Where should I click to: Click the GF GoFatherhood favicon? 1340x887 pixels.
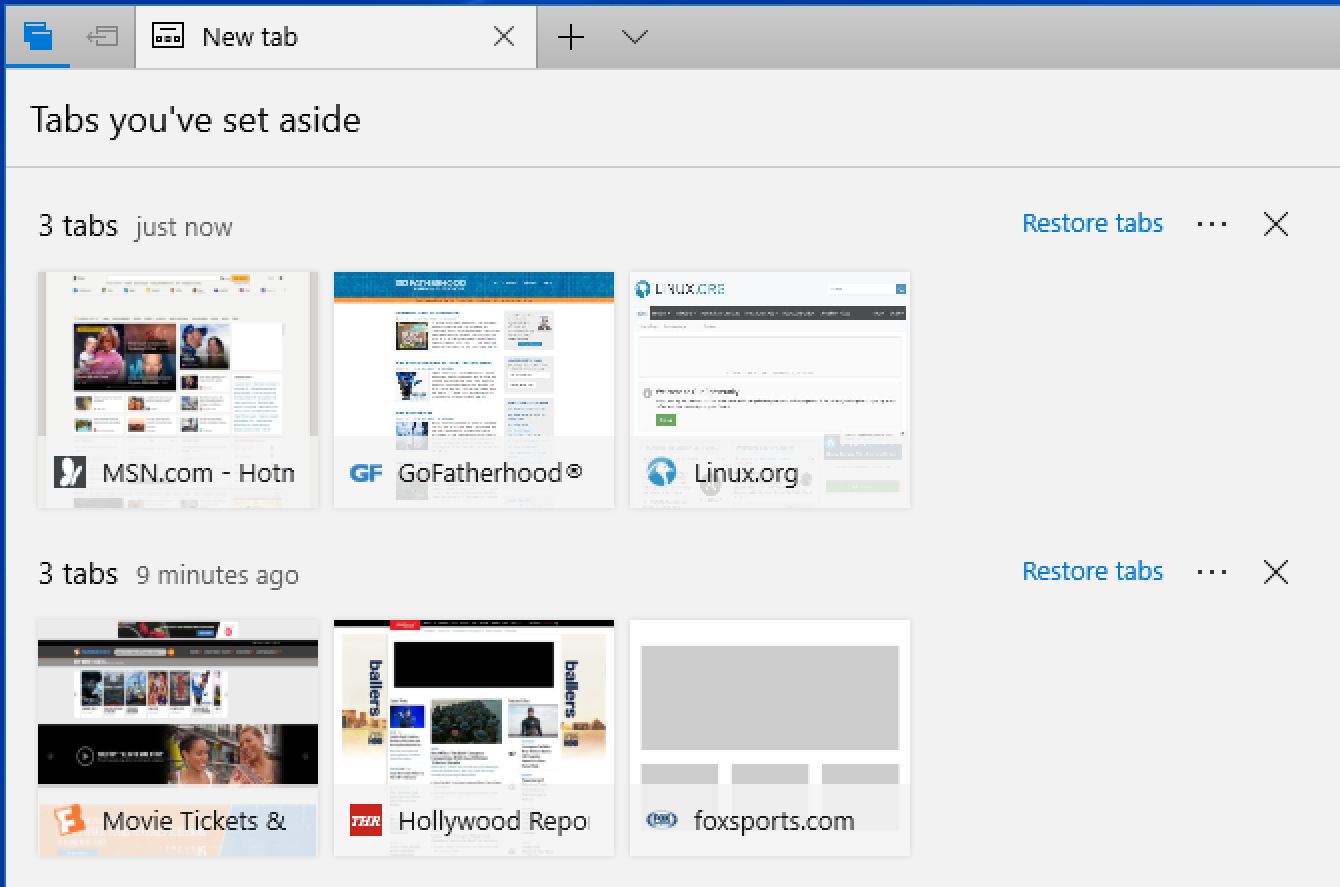pyautogui.click(x=366, y=472)
